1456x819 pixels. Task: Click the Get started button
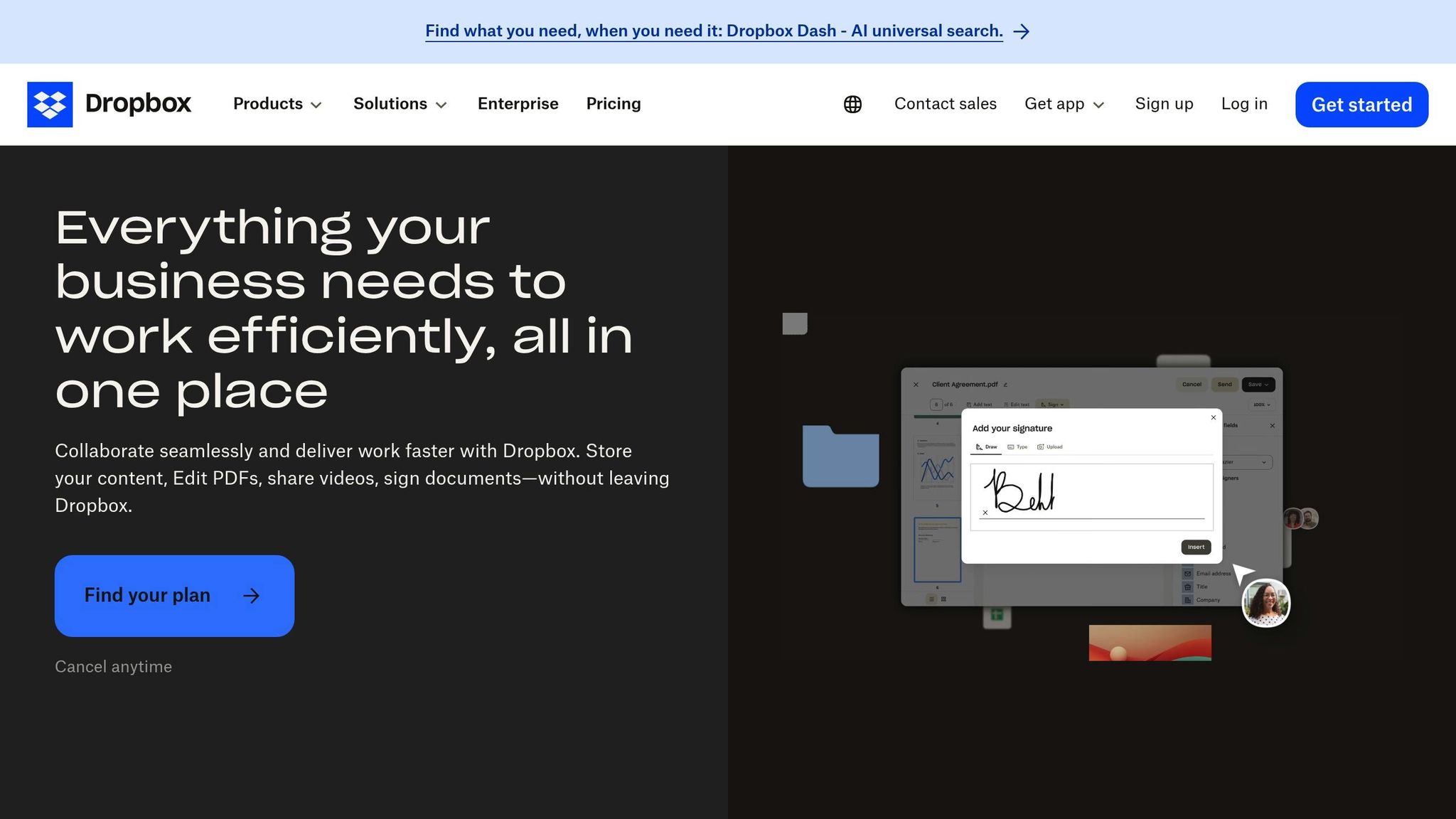(1361, 104)
